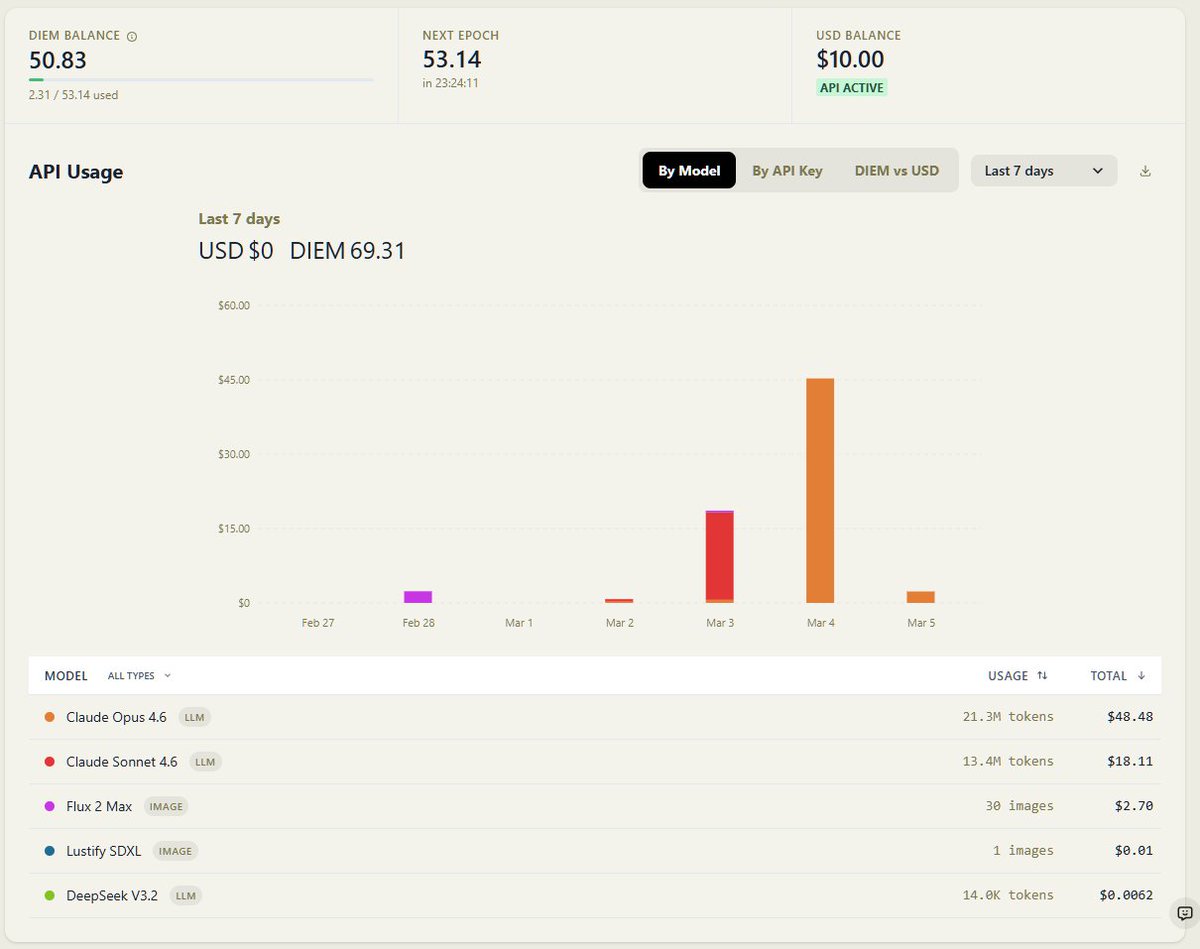Click the $2.70 total value
Image resolution: width=1200 pixels, height=949 pixels.
tap(1134, 806)
